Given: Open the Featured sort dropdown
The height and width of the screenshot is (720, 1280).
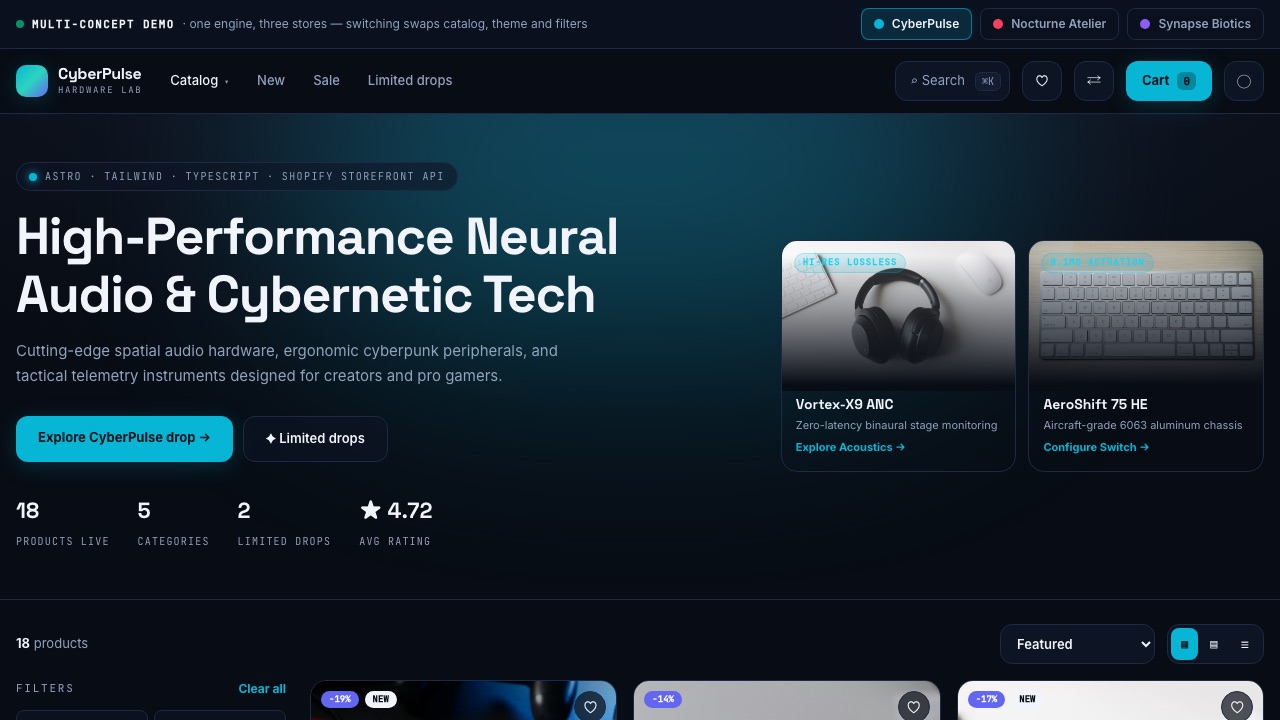Looking at the screenshot, I should pos(1078,644).
